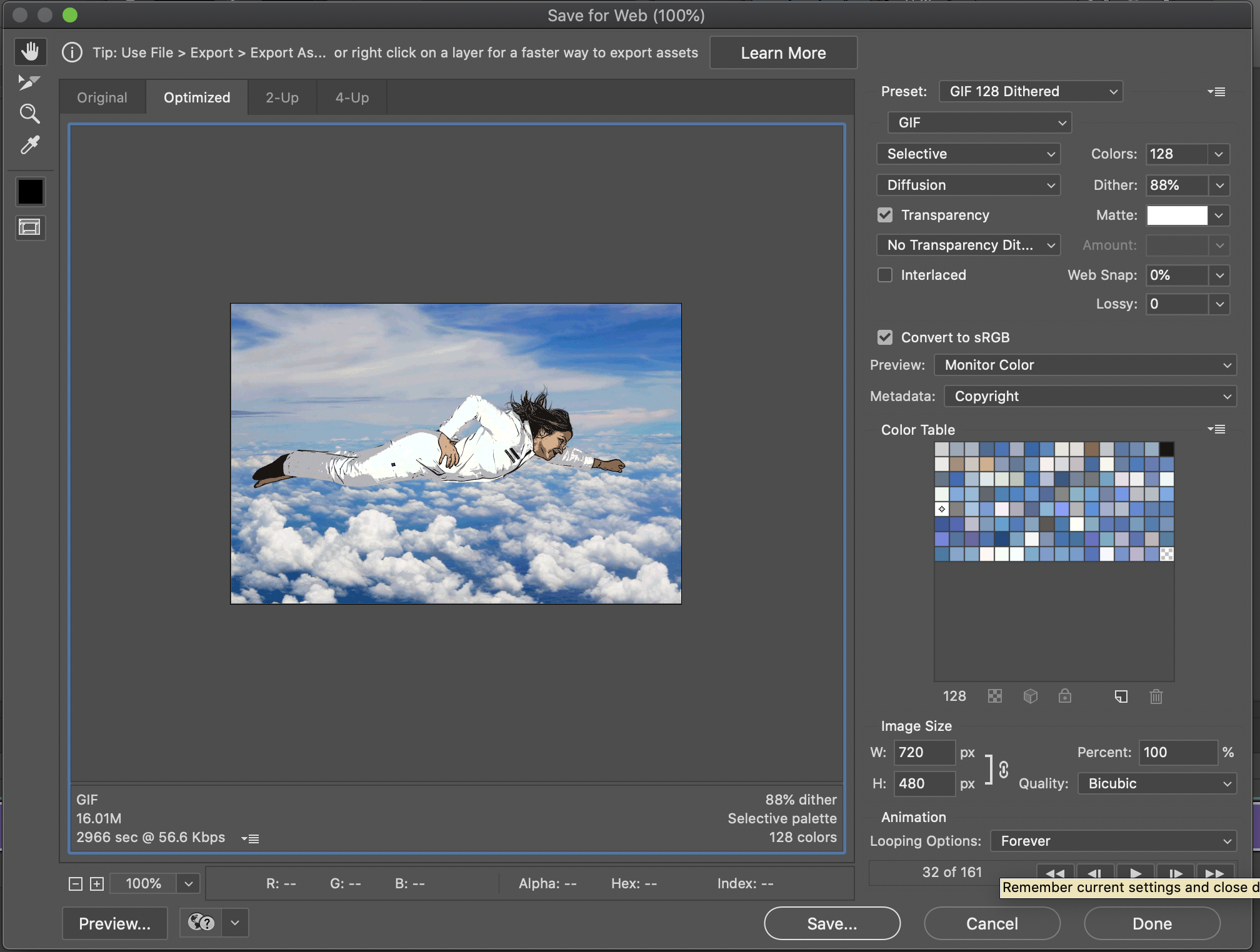The height and width of the screenshot is (952, 1260).
Task: Uncheck Convert to sRGB
Action: coord(884,337)
